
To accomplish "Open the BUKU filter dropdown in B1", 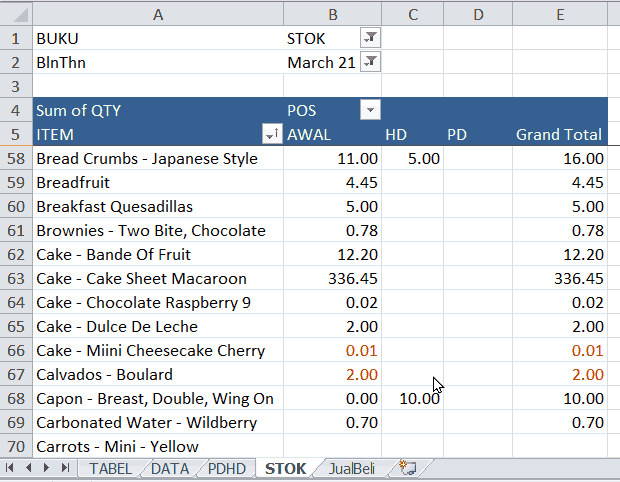I will [x=370, y=38].
